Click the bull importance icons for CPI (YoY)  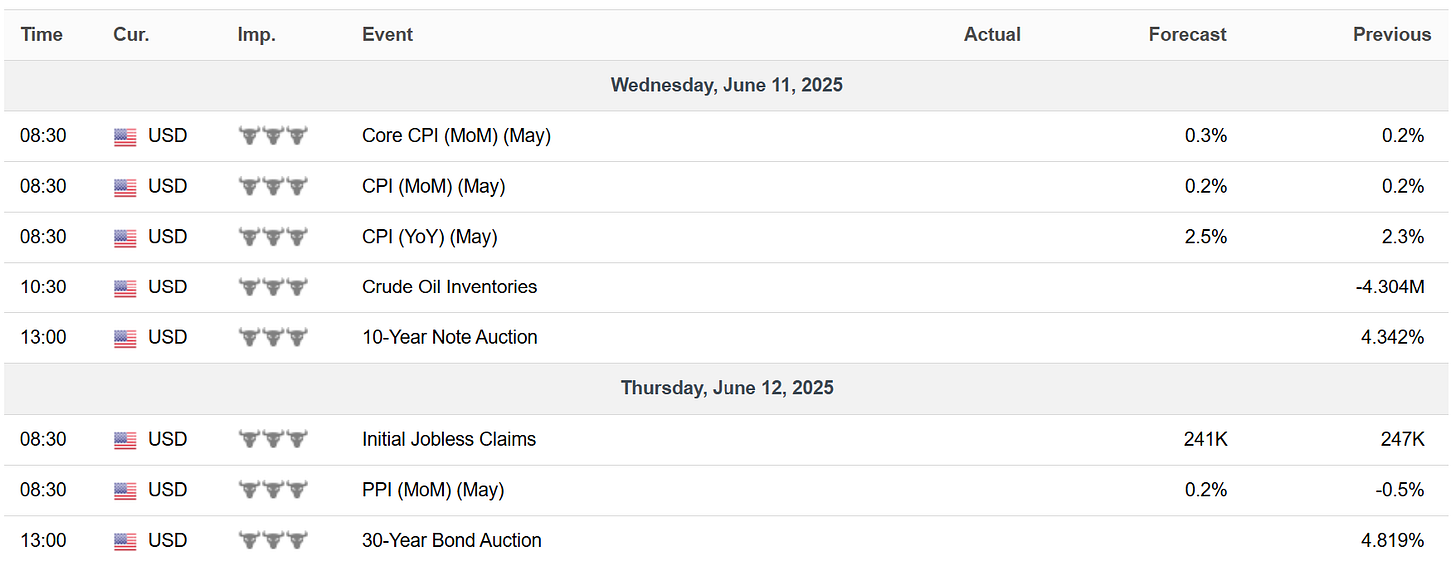coord(273,237)
